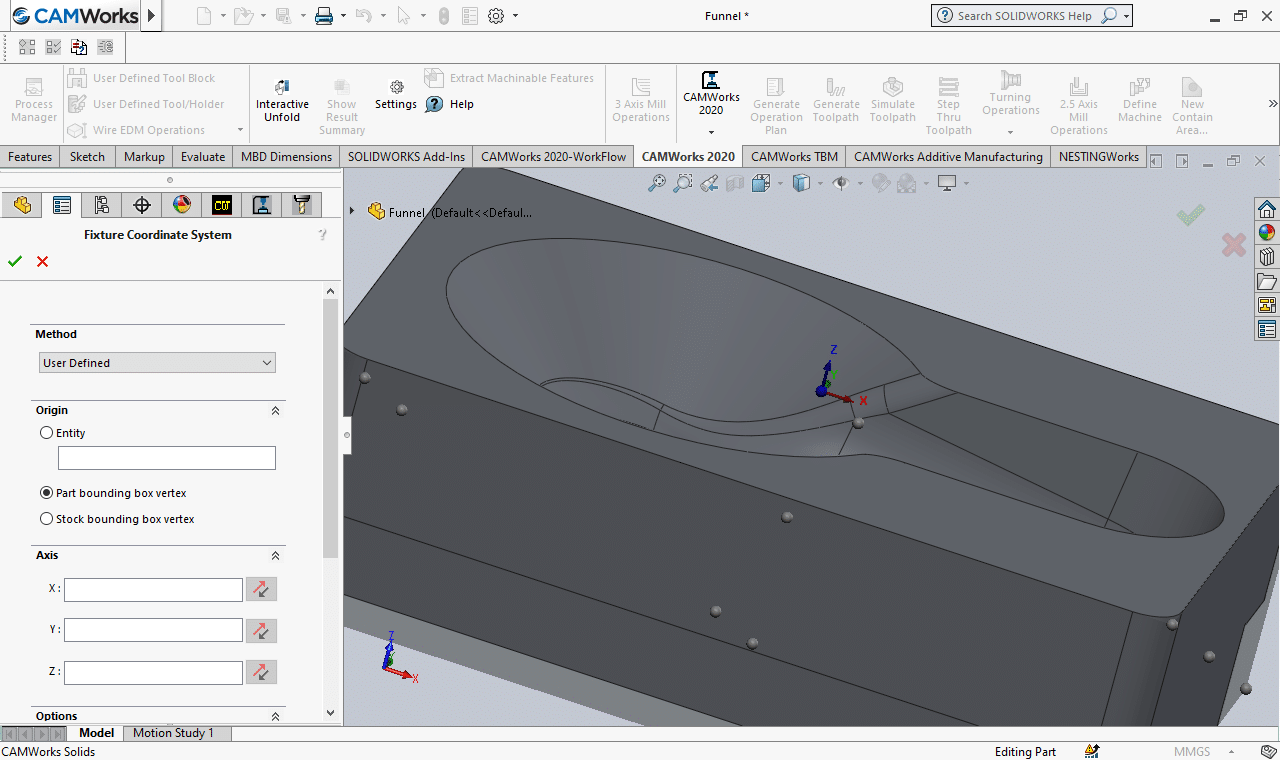Image resolution: width=1280 pixels, height=760 pixels.
Task: Click the Z axis input field
Action: coord(153,672)
